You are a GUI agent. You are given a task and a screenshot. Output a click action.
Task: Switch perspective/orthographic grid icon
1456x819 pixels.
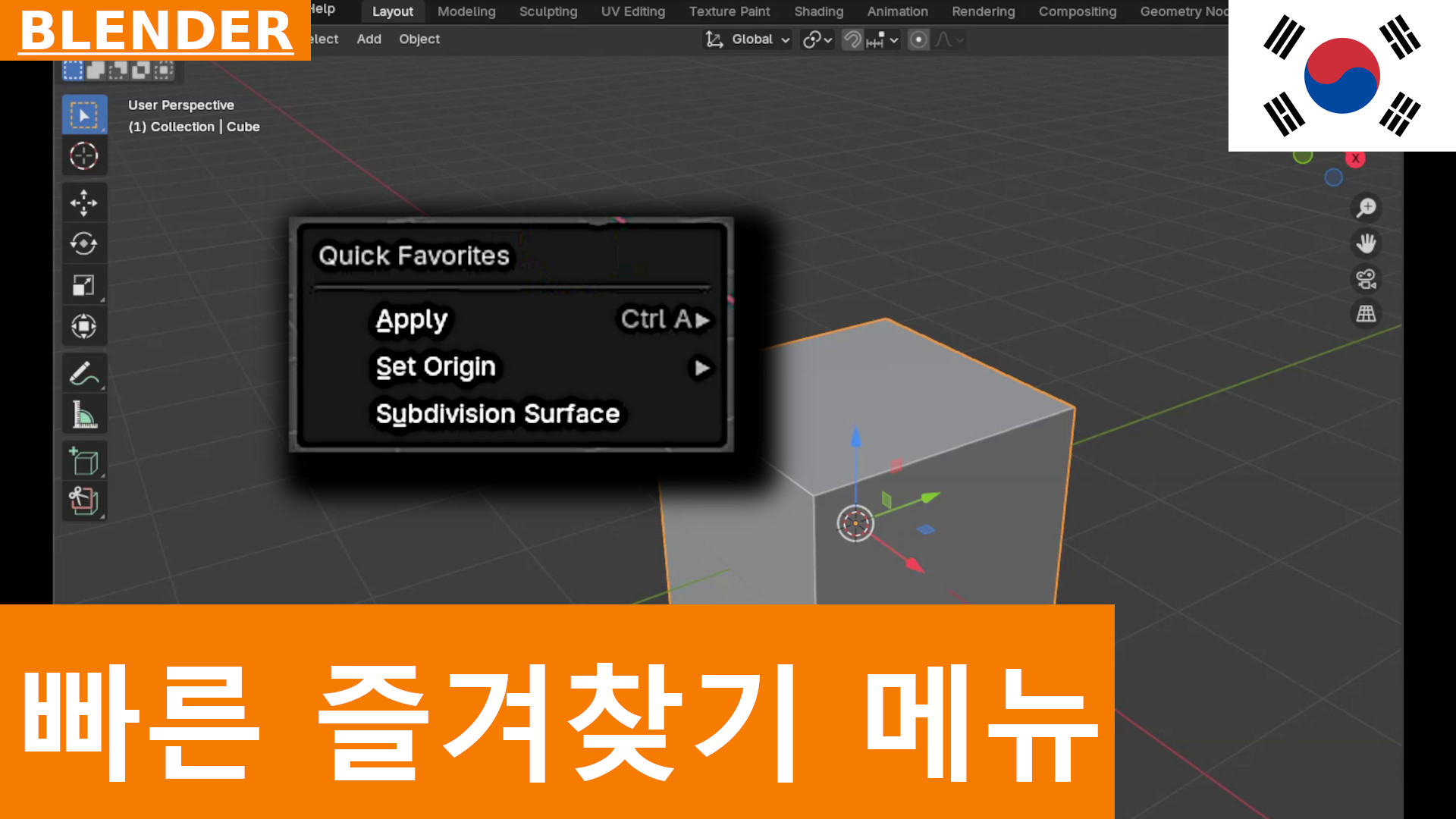coord(1366,314)
